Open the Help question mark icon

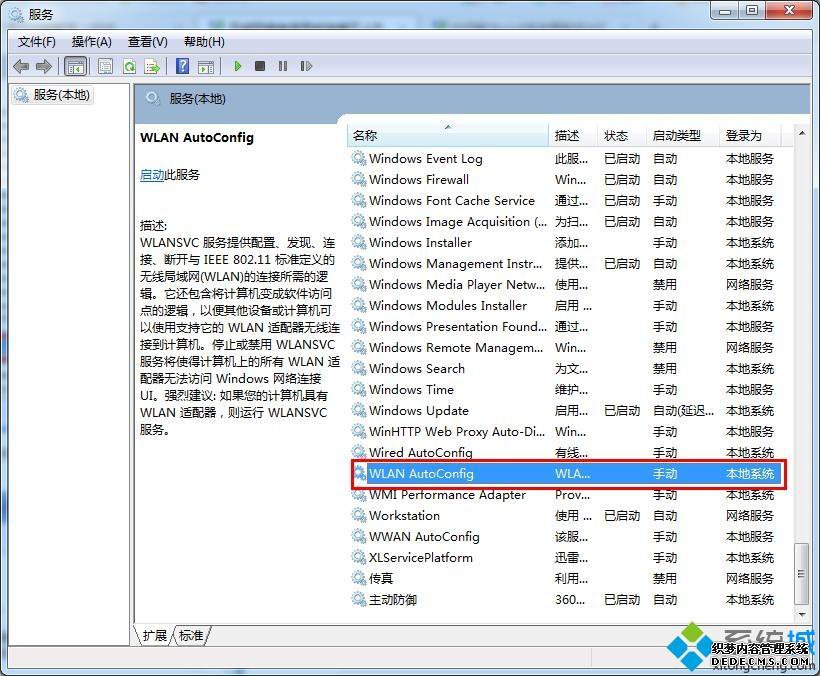[x=183, y=66]
